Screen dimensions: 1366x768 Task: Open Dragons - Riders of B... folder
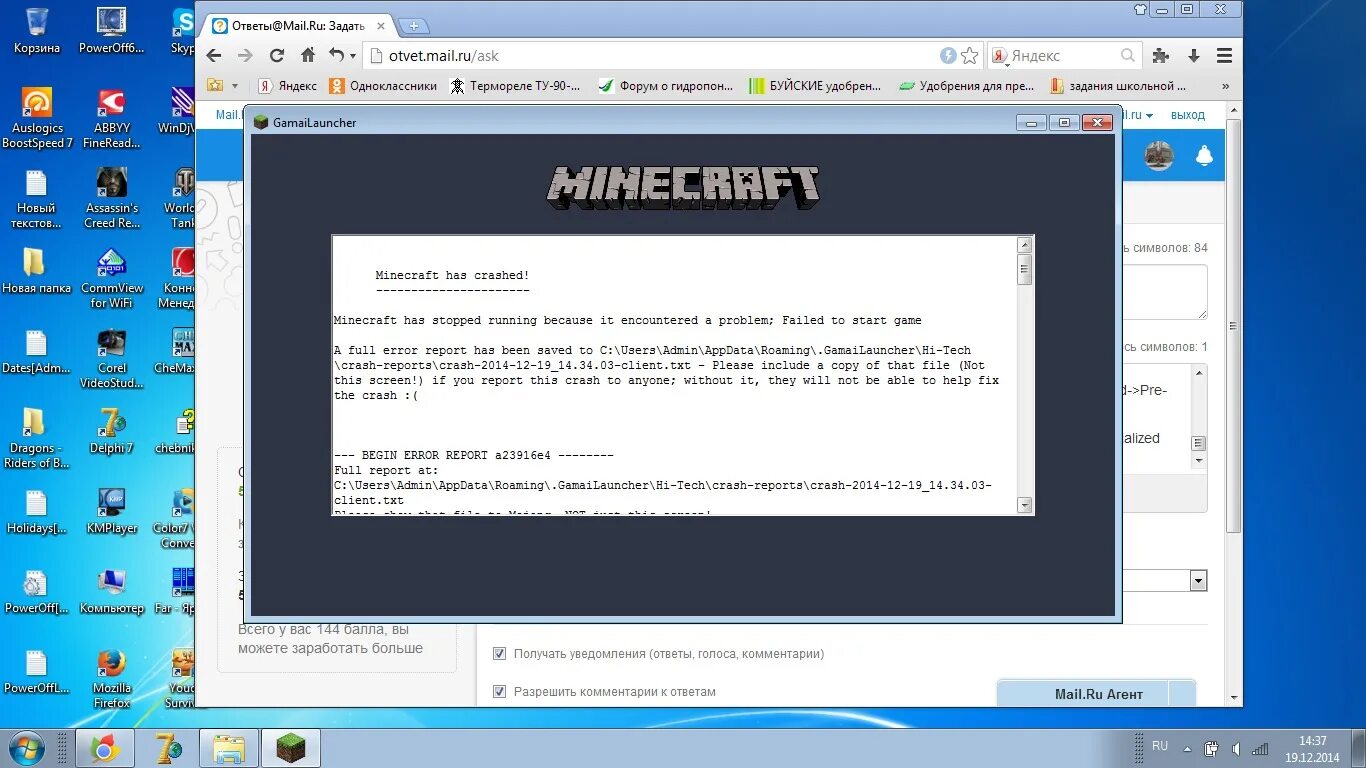(37, 438)
